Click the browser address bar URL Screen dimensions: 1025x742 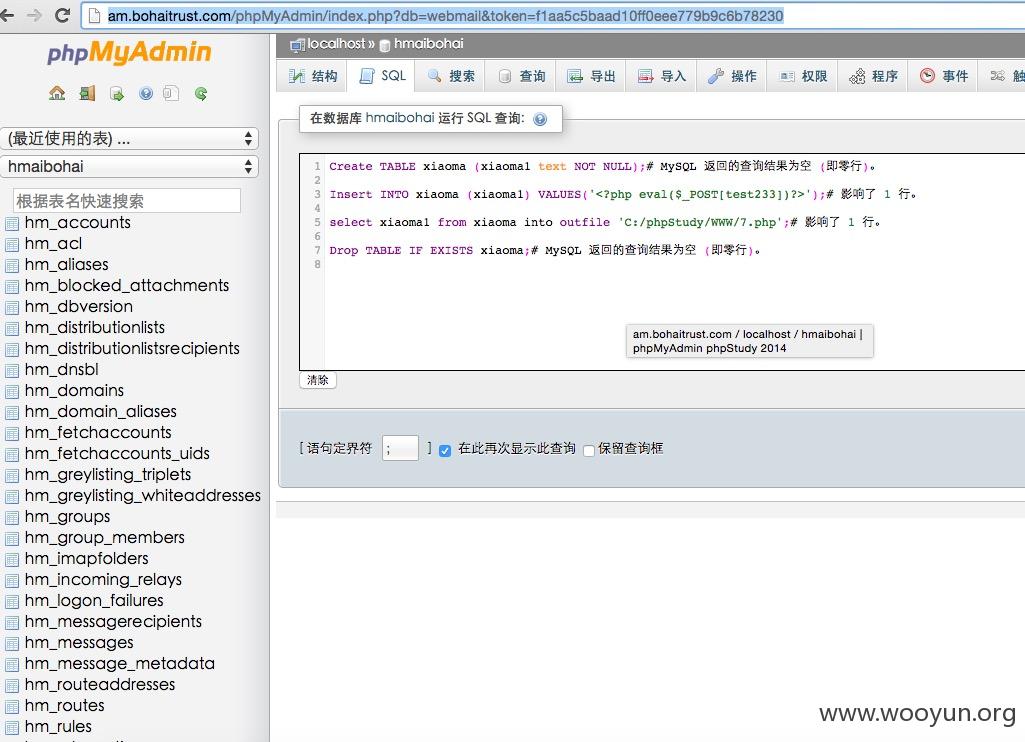click(445, 16)
